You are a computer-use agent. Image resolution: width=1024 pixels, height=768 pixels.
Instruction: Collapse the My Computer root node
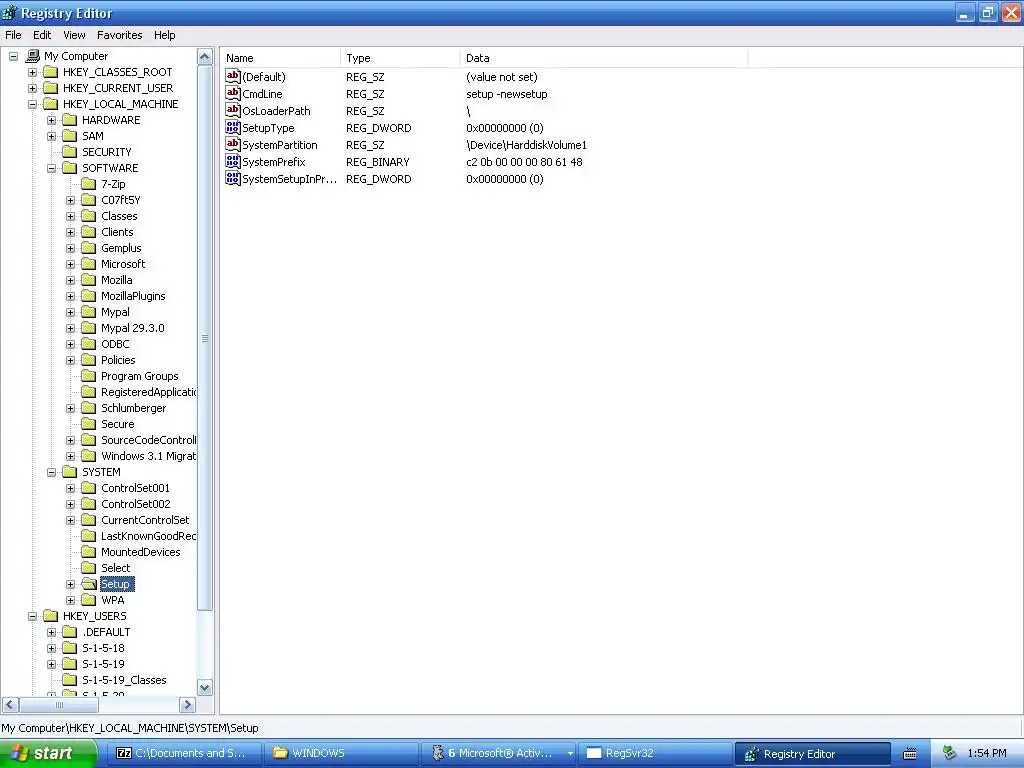[x=14, y=56]
